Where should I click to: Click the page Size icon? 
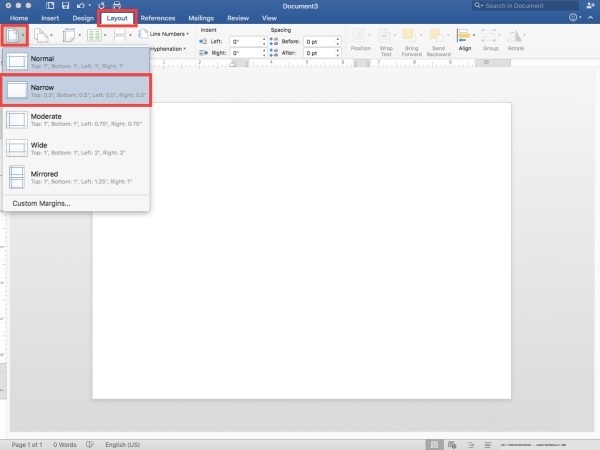pos(69,35)
